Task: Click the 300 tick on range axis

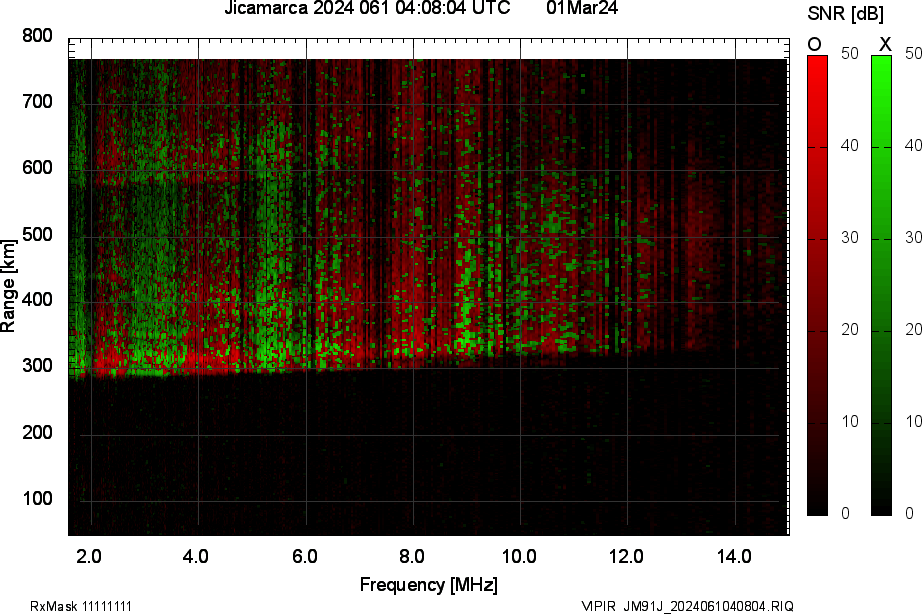Action: tap(37, 367)
